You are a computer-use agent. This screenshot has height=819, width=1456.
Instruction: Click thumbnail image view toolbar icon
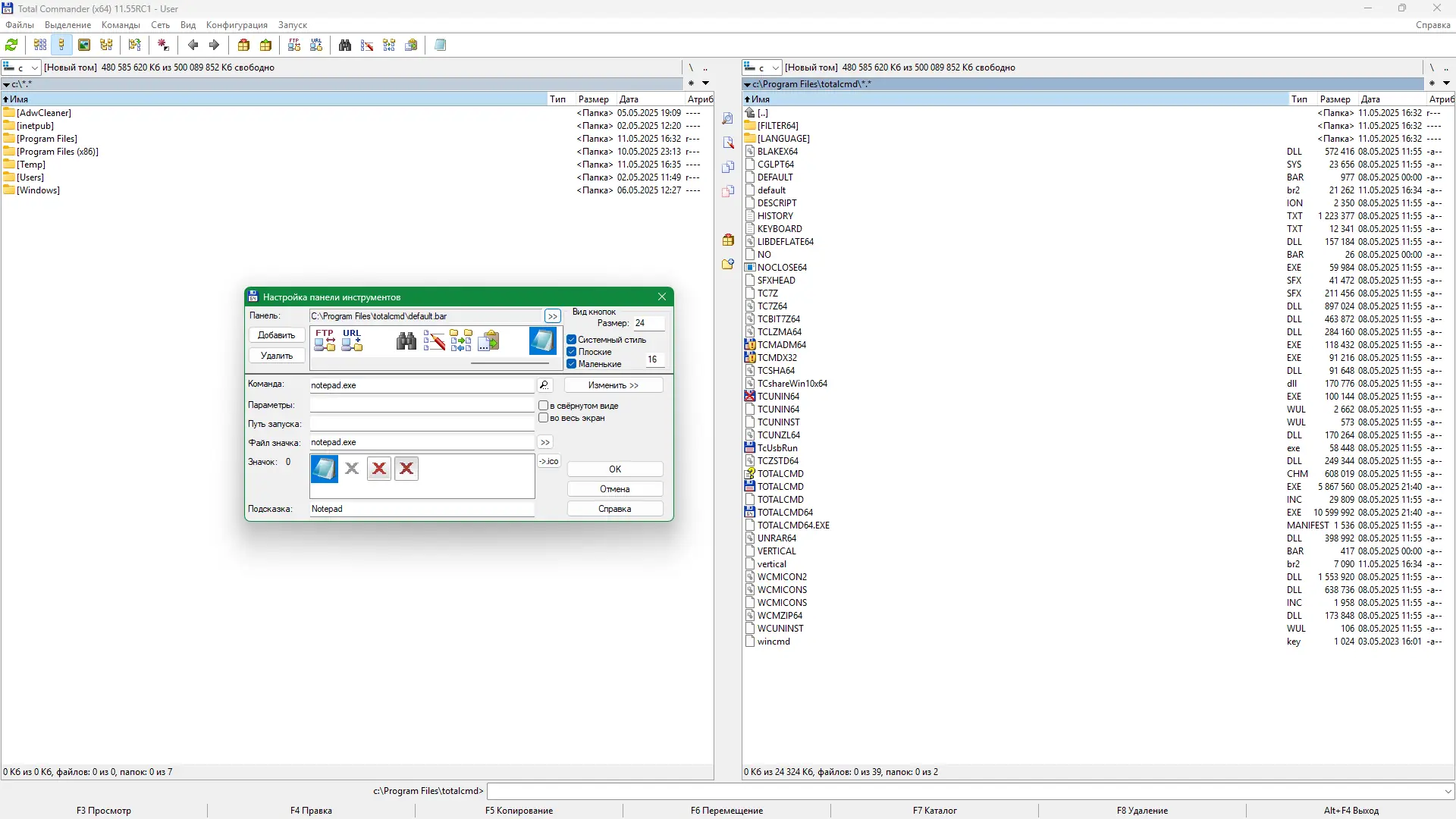[x=84, y=45]
